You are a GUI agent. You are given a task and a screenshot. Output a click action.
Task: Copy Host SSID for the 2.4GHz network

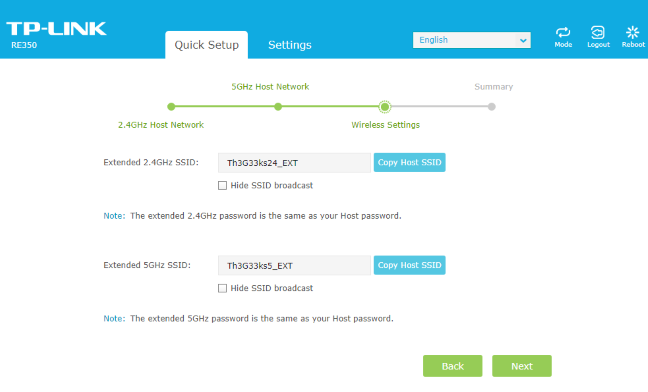(410, 162)
